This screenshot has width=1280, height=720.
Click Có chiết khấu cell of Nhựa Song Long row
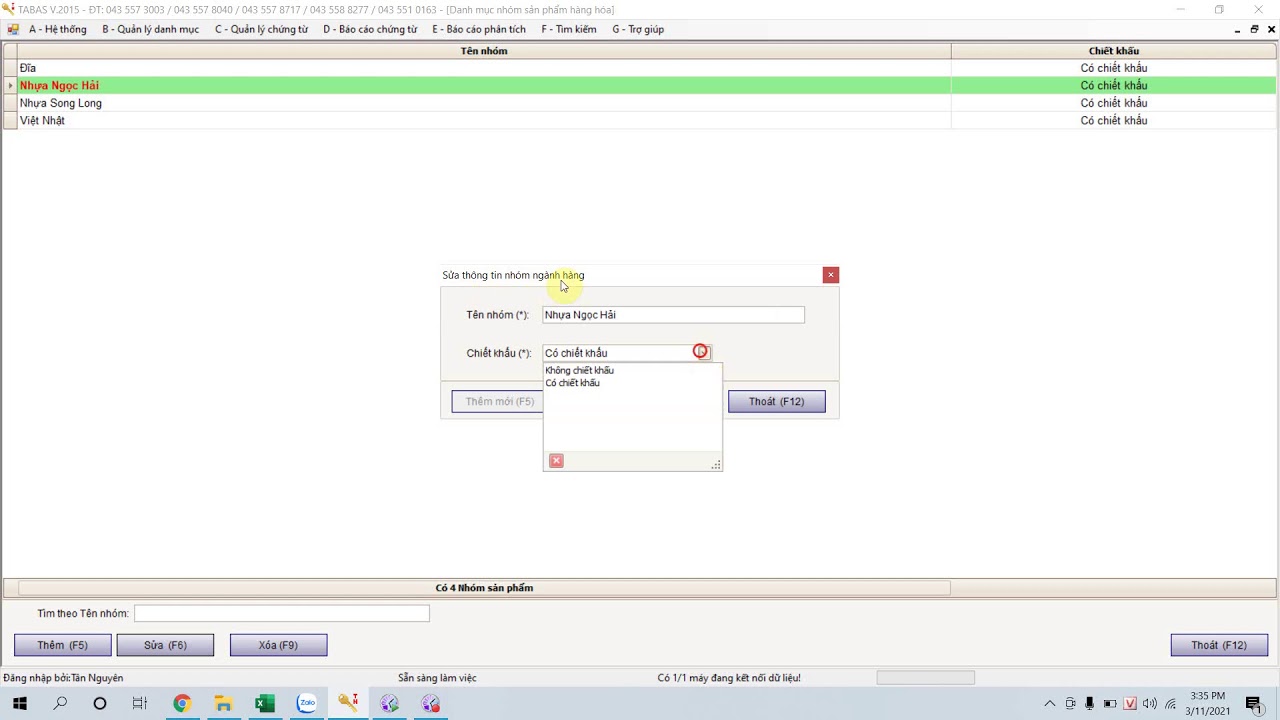(1114, 103)
